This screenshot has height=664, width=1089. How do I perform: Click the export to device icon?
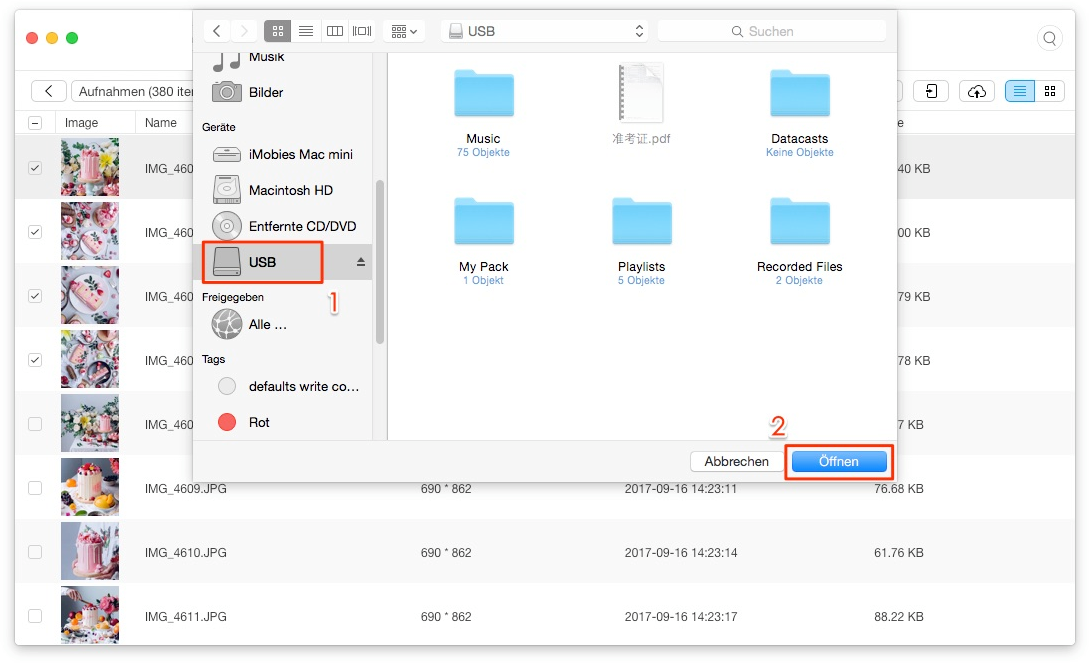coord(931,91)
